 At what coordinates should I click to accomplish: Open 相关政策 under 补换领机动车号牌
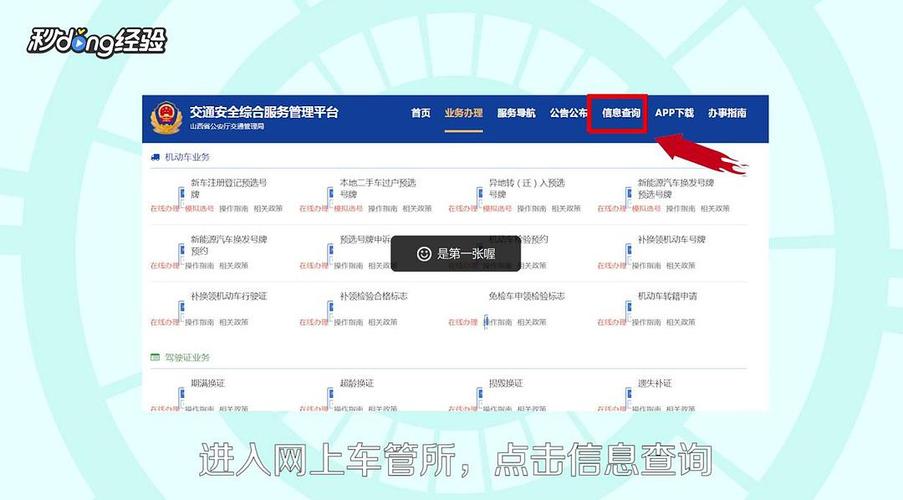coord(681,266)
